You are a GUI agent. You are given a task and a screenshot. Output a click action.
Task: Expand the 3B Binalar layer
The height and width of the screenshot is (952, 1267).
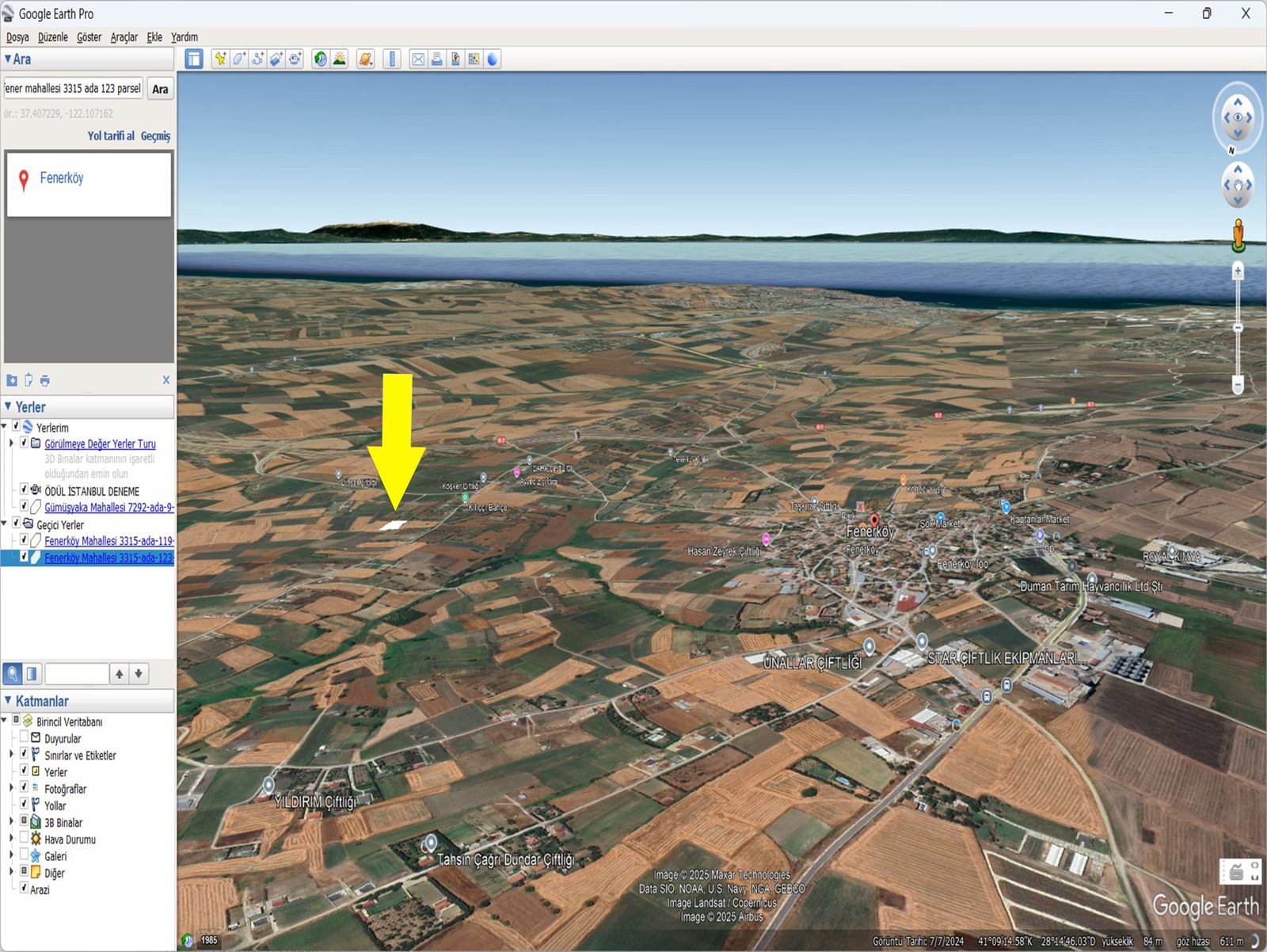point(11,822)
